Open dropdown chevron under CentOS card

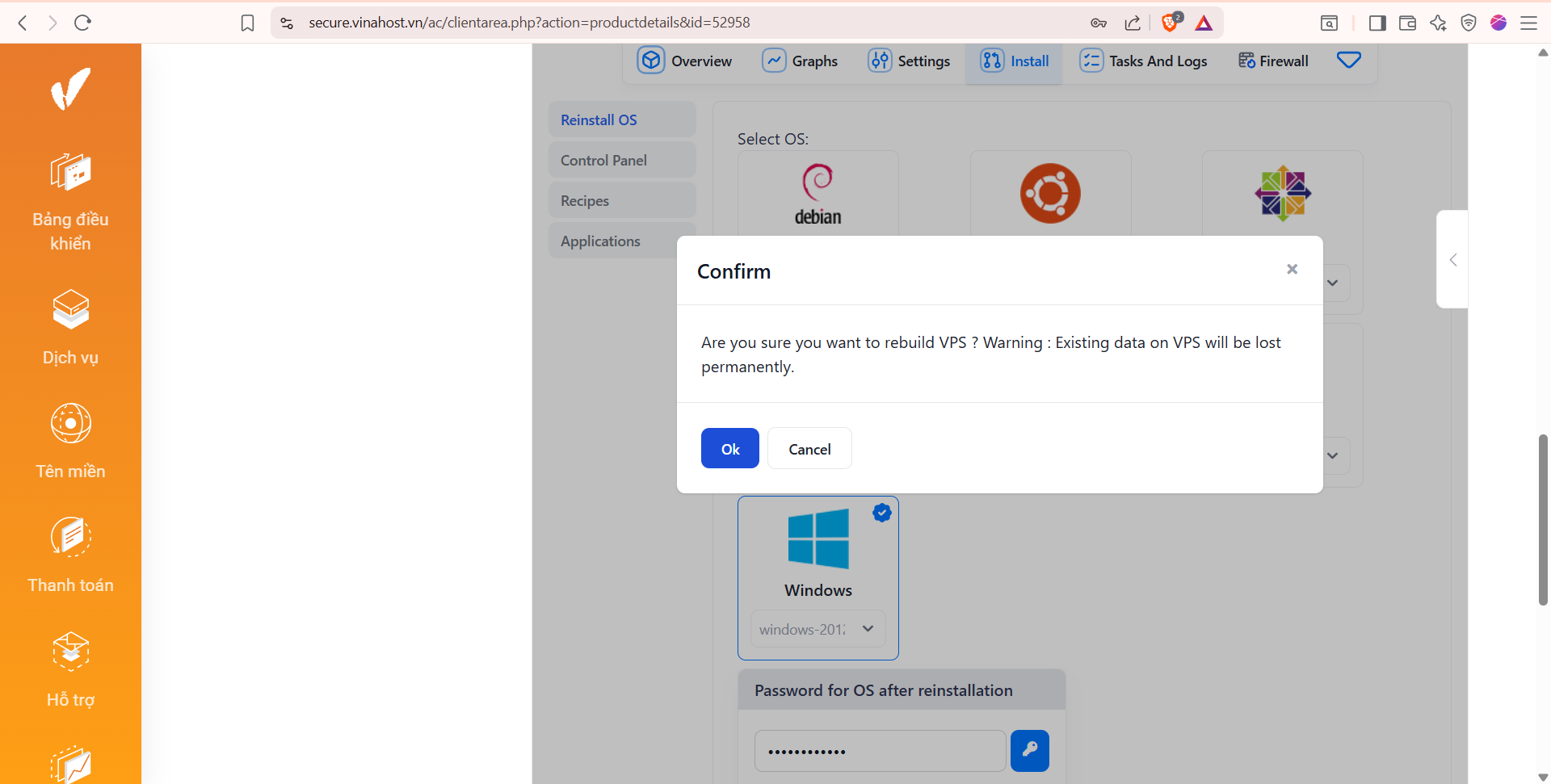tap(1333, 283)
